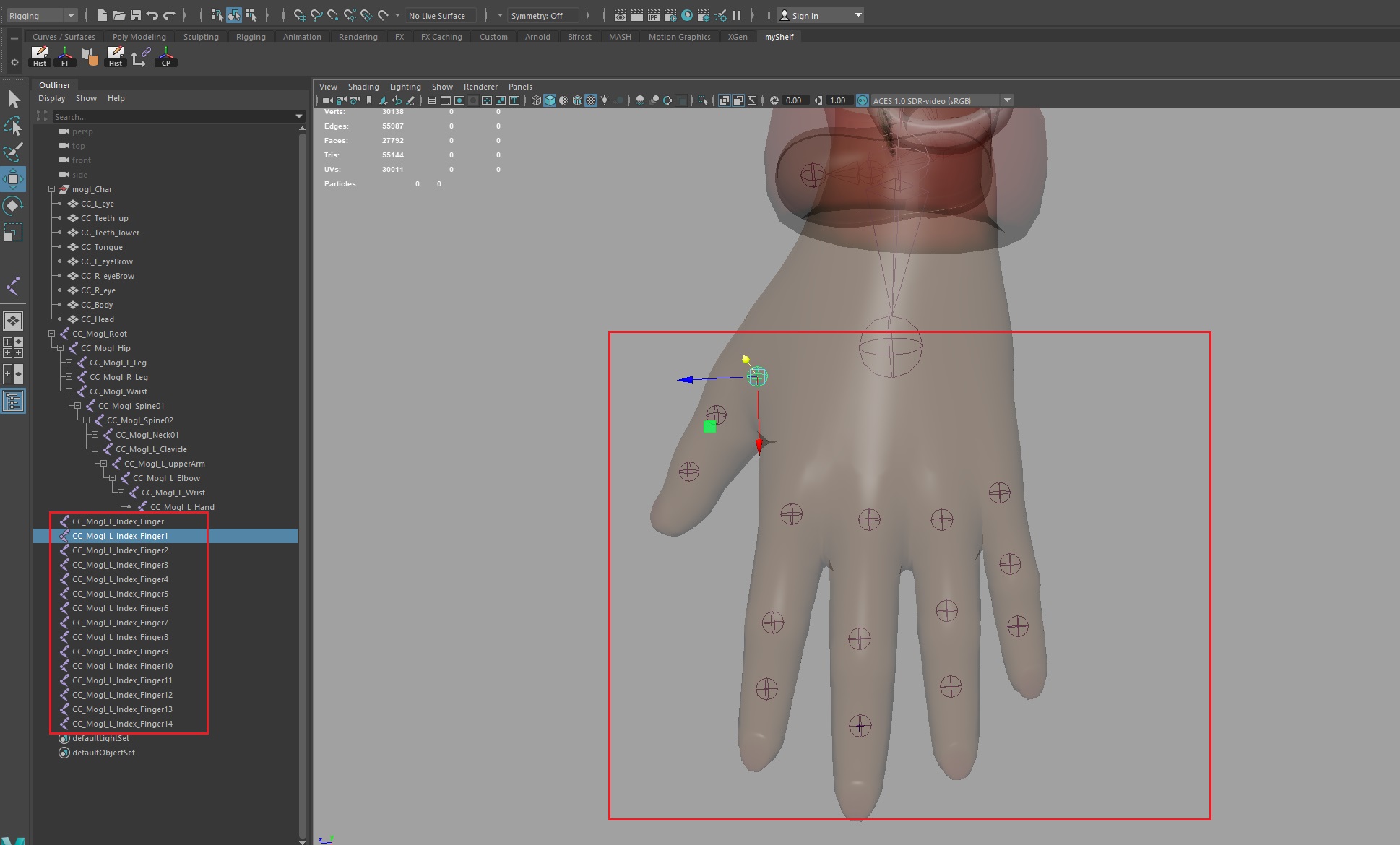
Task: Open the No Live Surface field
Action: [x=440, y=15]
